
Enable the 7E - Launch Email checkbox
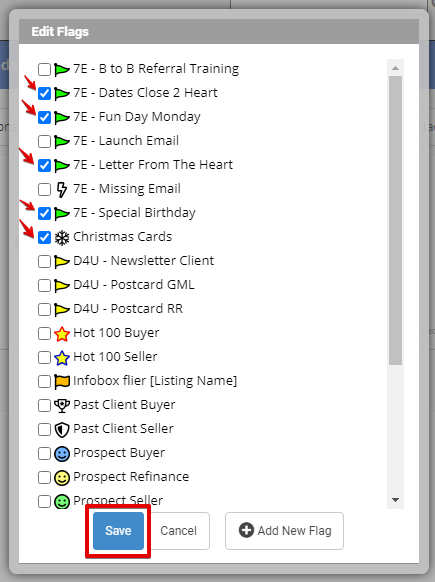44,141
